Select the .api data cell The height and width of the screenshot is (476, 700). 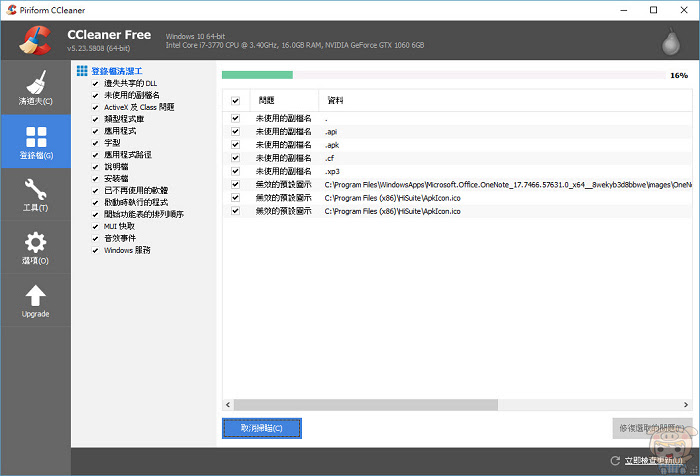tap(331, 132)
